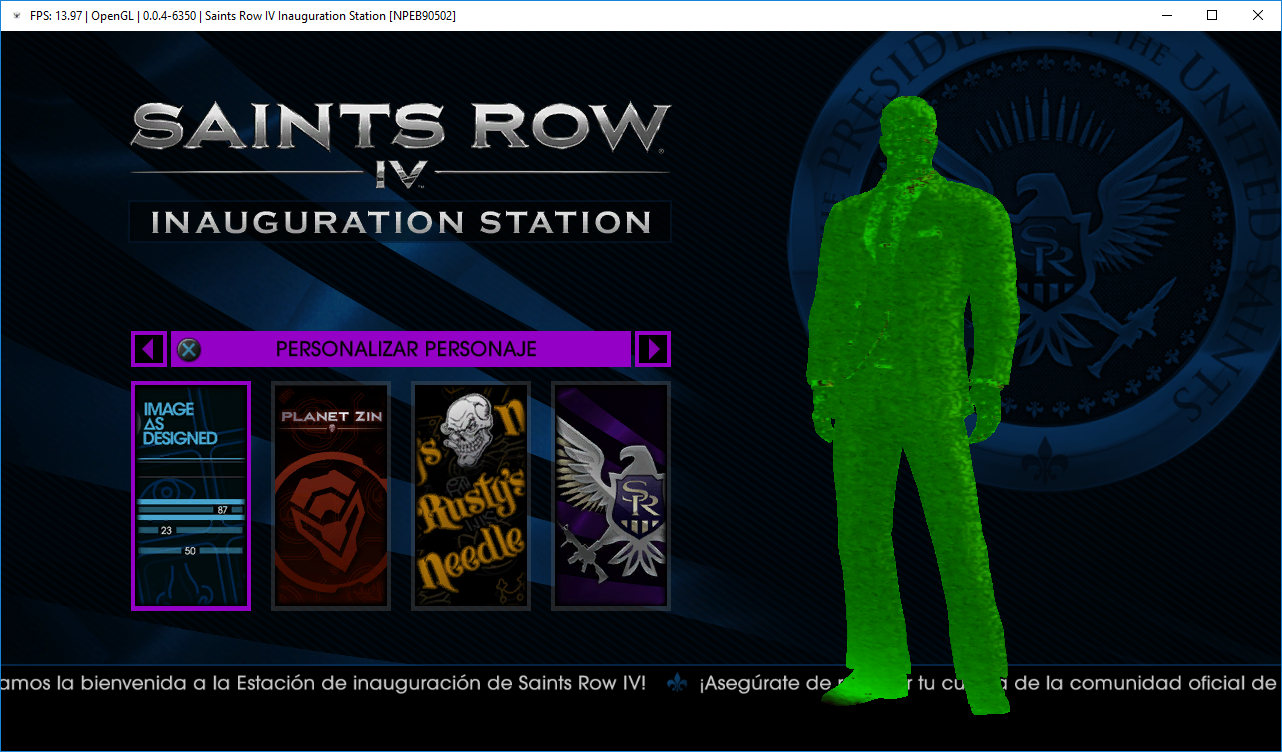Click the slider value 87 on the card
The height and width of the screenshot is (752, 1282).
click(x=222, y=510)
